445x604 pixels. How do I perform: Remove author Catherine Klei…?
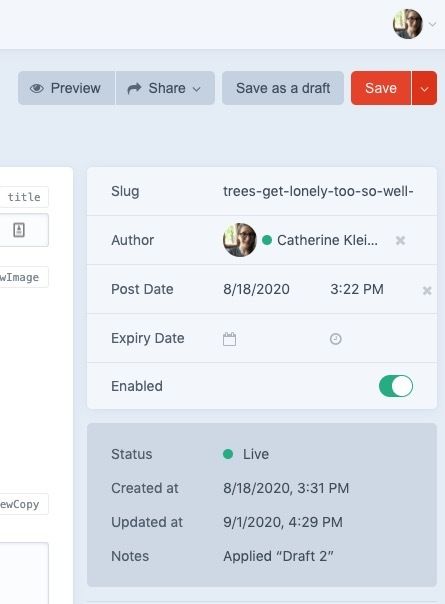400,240
